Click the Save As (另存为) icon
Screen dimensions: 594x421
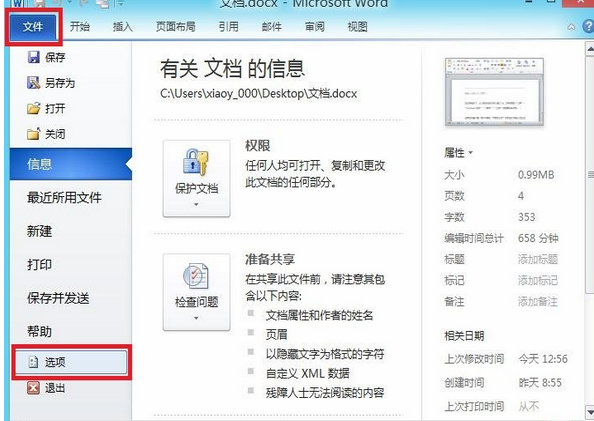[33, 83]
